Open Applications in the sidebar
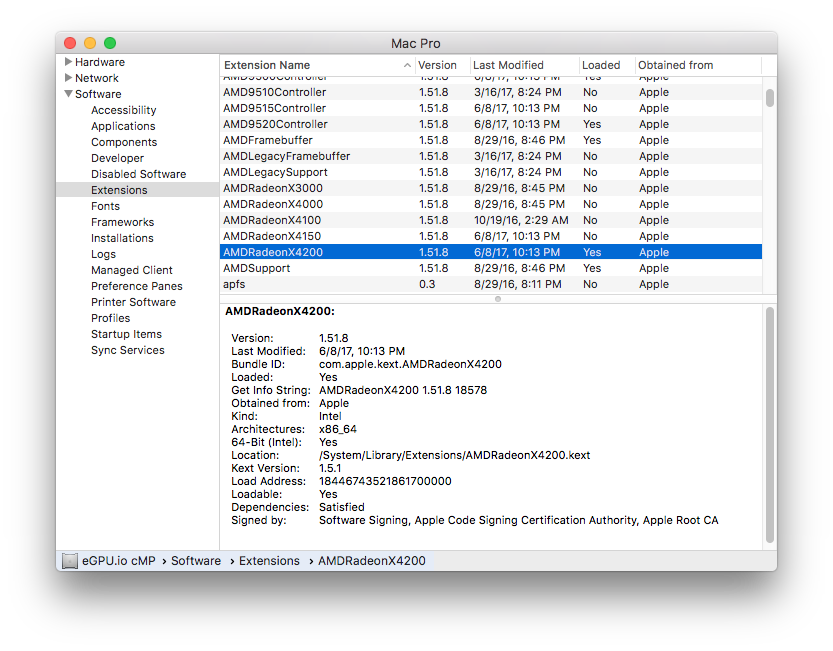The width and height of the screenshot is (833, 651). pyautogui.click(x=123, y=126)
